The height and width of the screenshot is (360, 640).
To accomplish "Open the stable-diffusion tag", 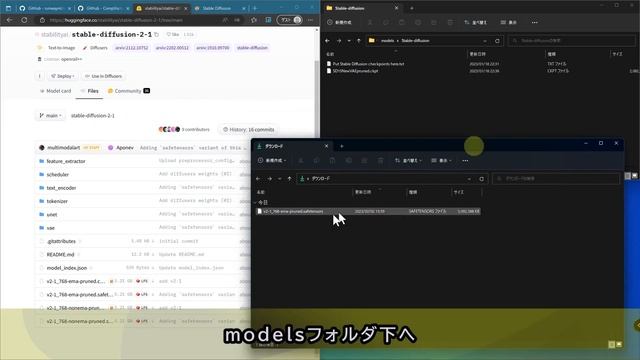I will coord(252,48).
